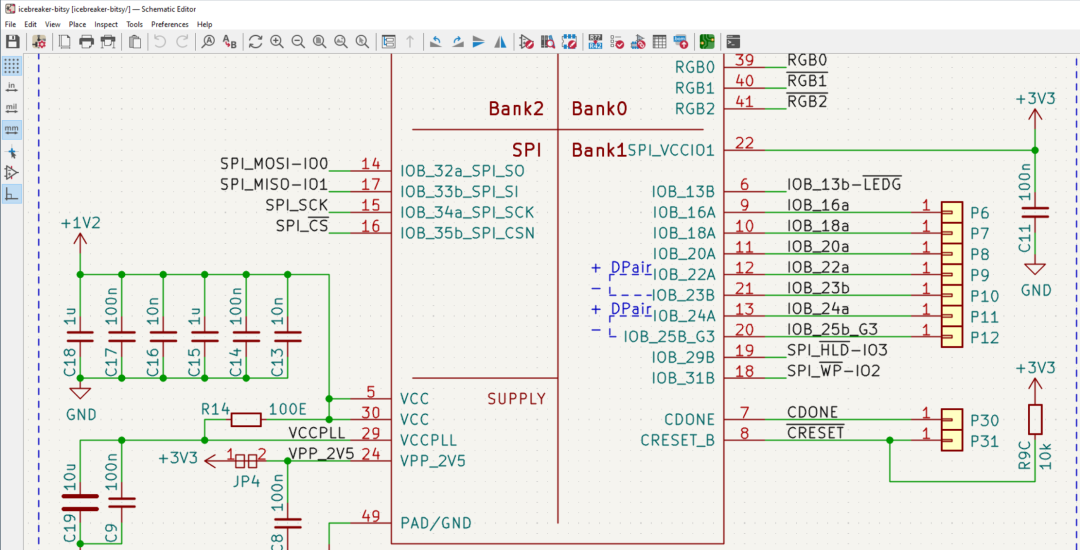The width and height of the screenshot is (1080, 550).
Task: Switch units to inches
Action: coord(12,87)
